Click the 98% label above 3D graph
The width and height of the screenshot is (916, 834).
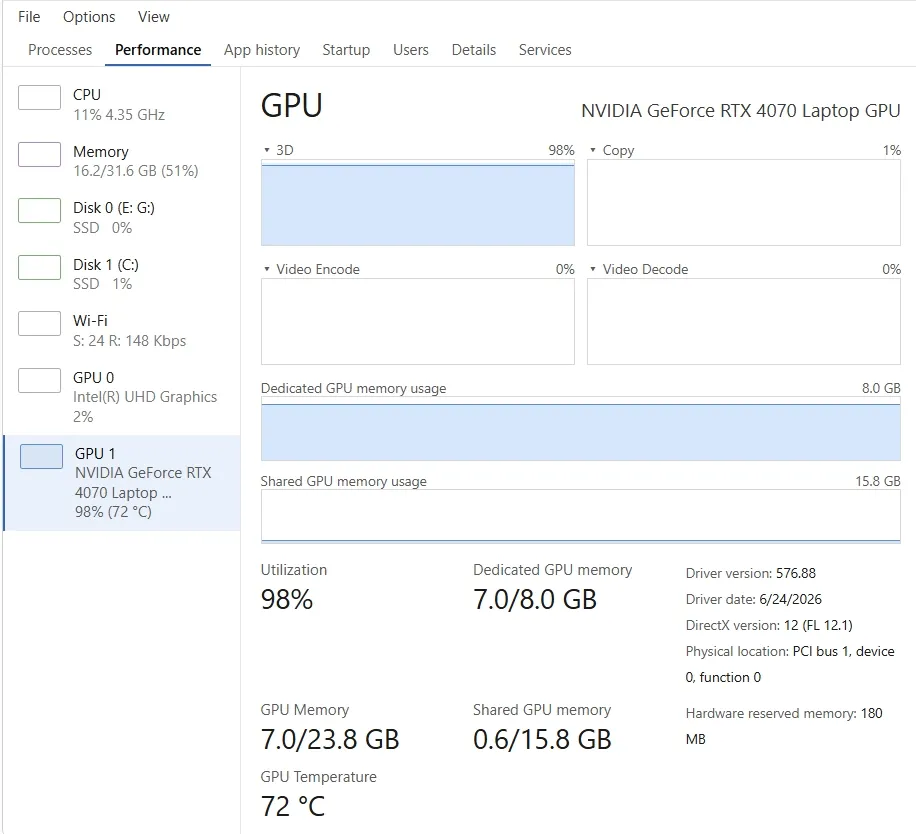coord(561,150)
